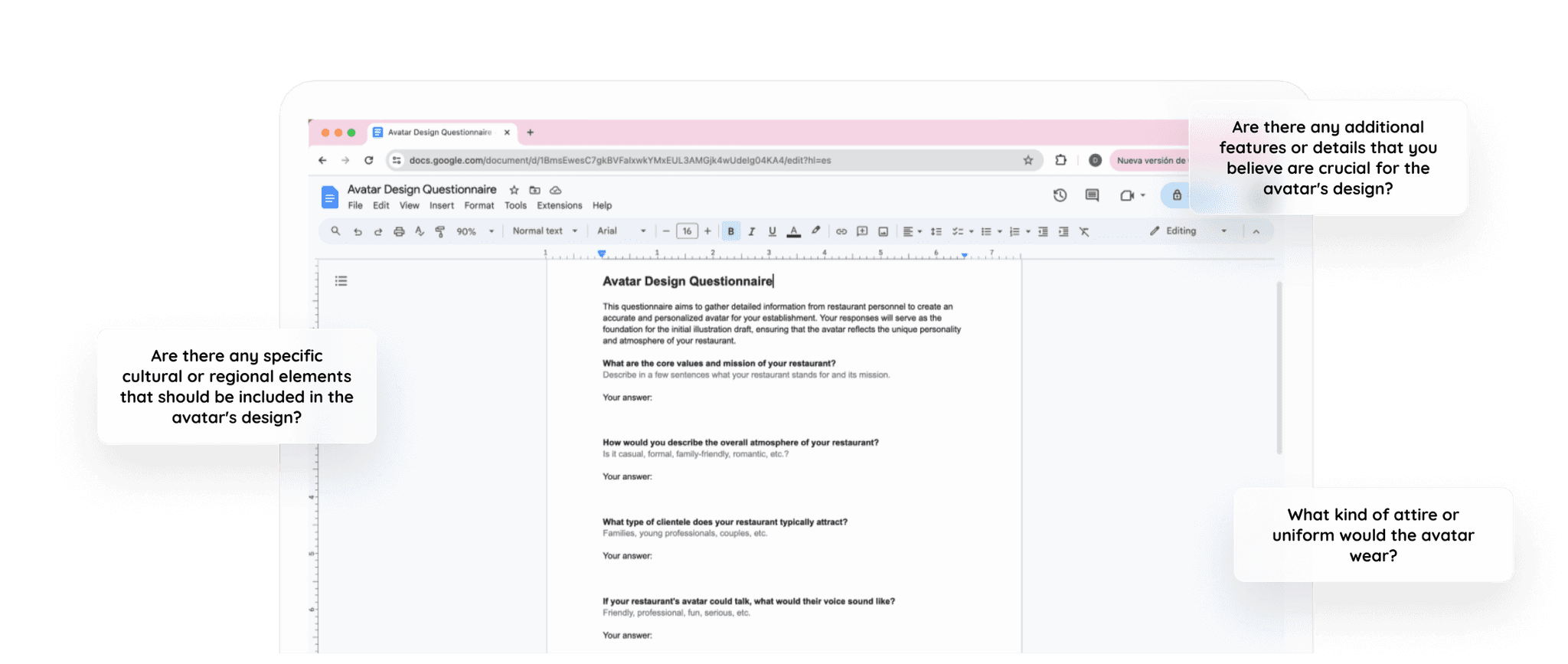Image resolution: width=1568 pixels, height=664 pixels.
Task: Open the browser extensions puzzle icon
Action: pyautogui.click(x=1060, y=160)
